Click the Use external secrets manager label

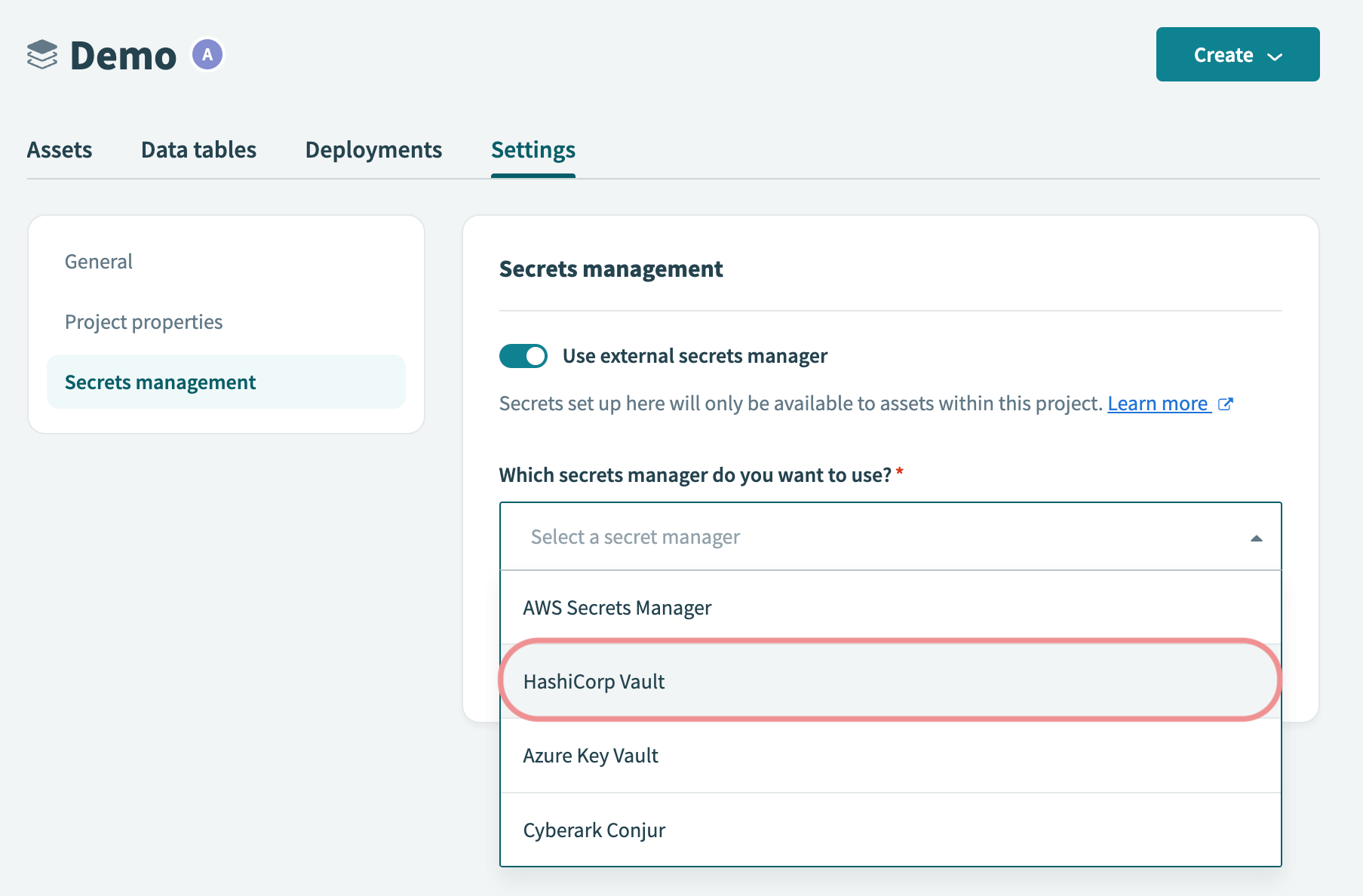(695, 356)
